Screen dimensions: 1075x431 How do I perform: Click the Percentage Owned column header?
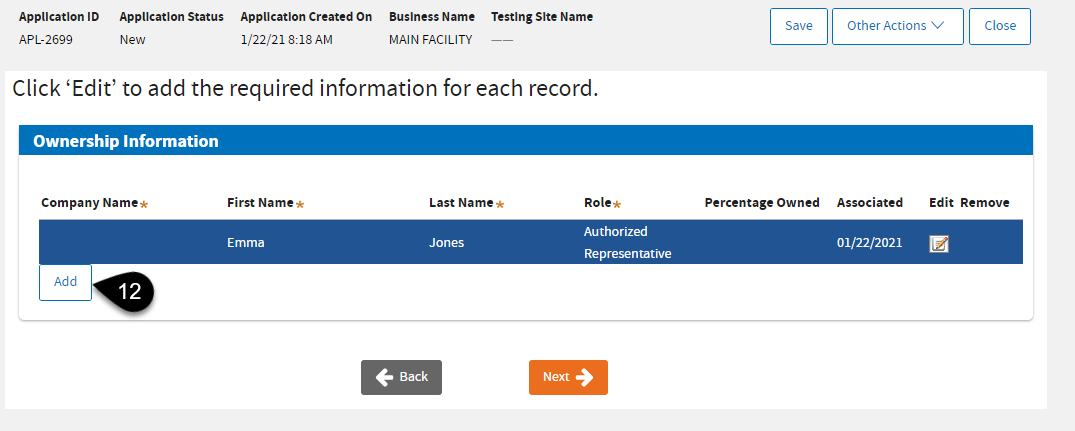point(761,203)
